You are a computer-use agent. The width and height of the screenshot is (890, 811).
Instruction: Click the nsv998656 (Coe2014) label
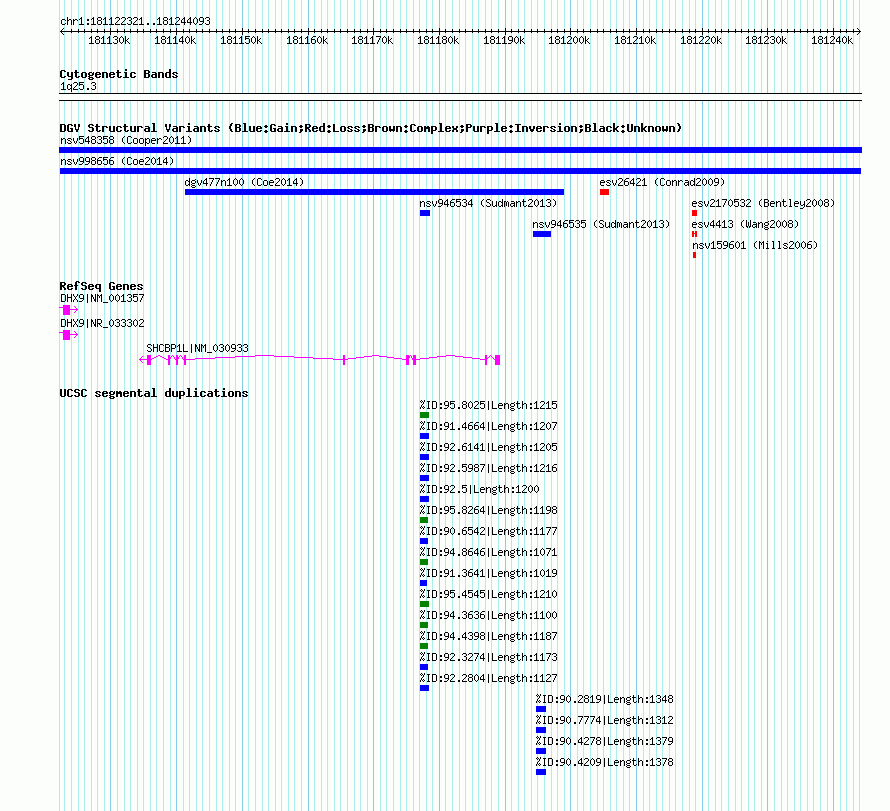point(117,161)
